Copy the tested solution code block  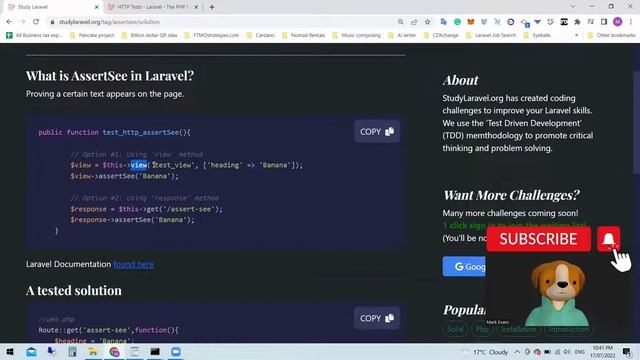point(377,318)
